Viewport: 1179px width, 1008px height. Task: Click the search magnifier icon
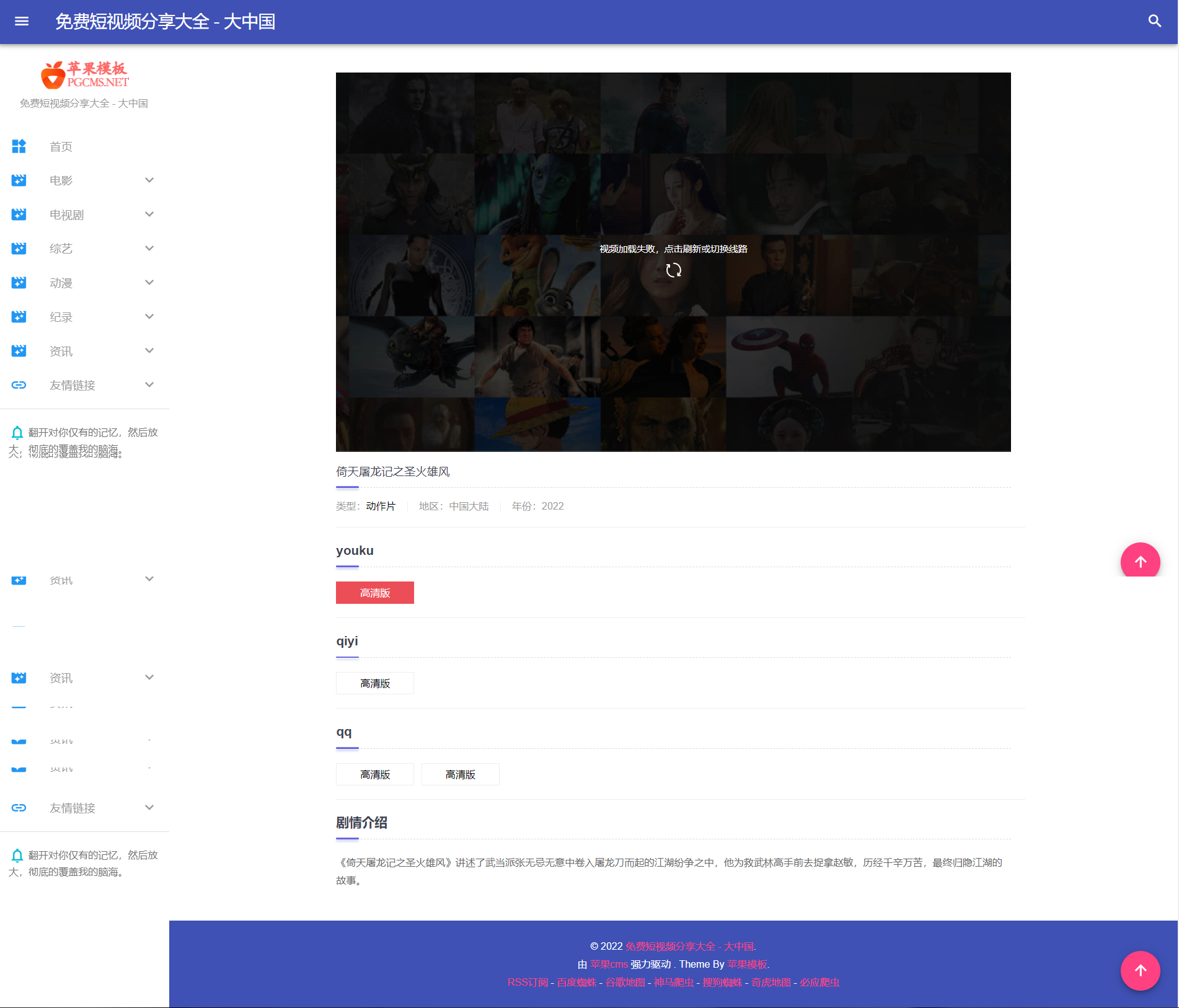(x=1154, y=22)
